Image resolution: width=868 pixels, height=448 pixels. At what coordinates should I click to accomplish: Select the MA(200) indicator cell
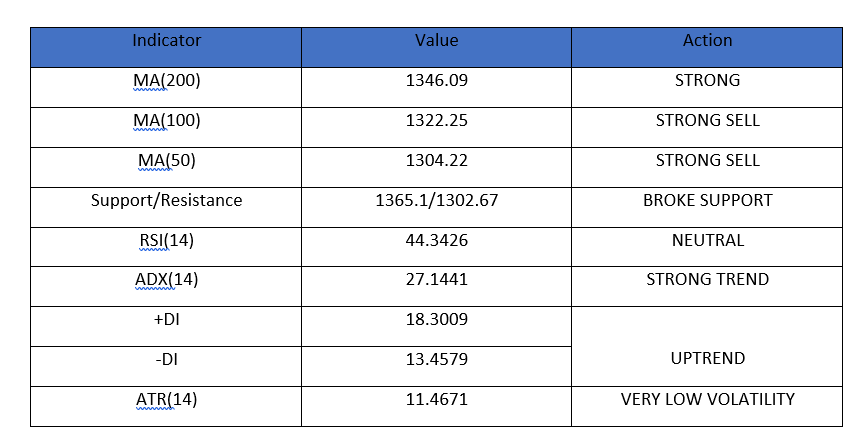point(166,87)
